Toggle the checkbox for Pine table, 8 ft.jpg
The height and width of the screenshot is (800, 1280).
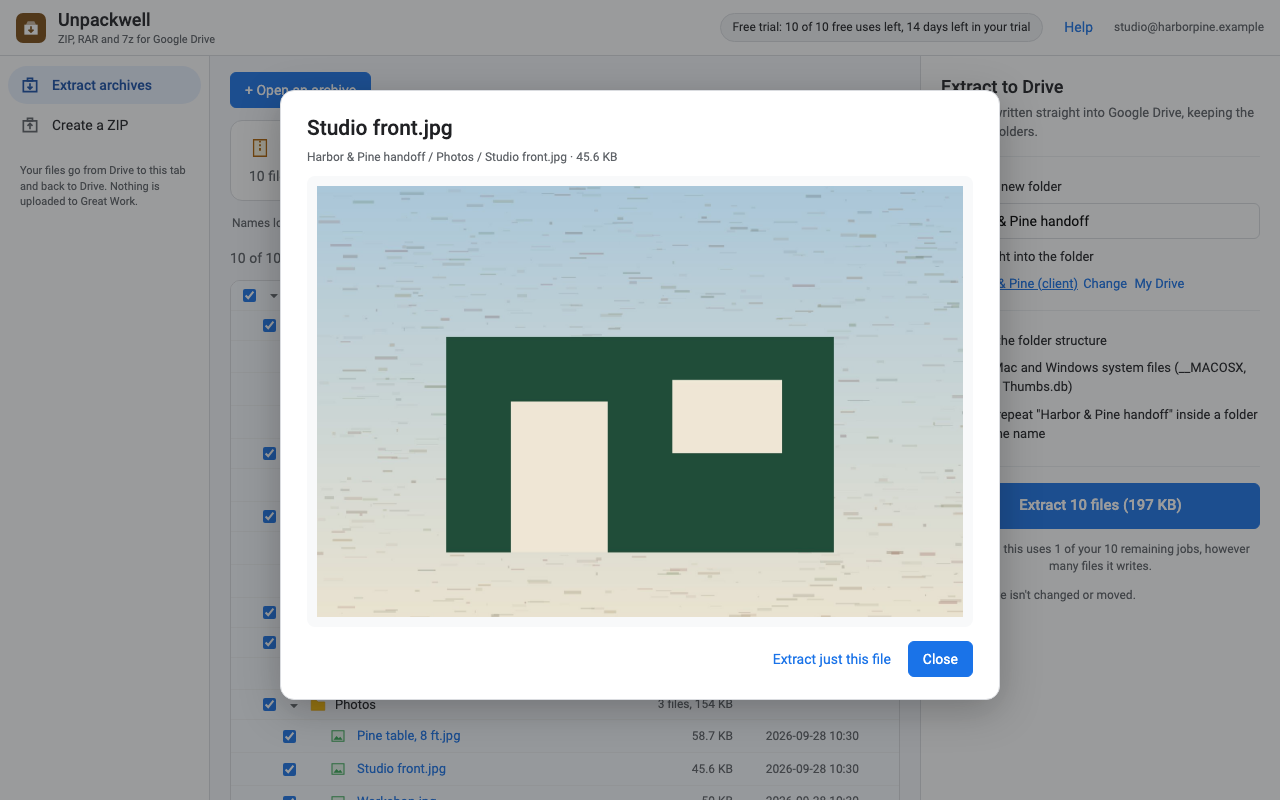pos(289,736)
